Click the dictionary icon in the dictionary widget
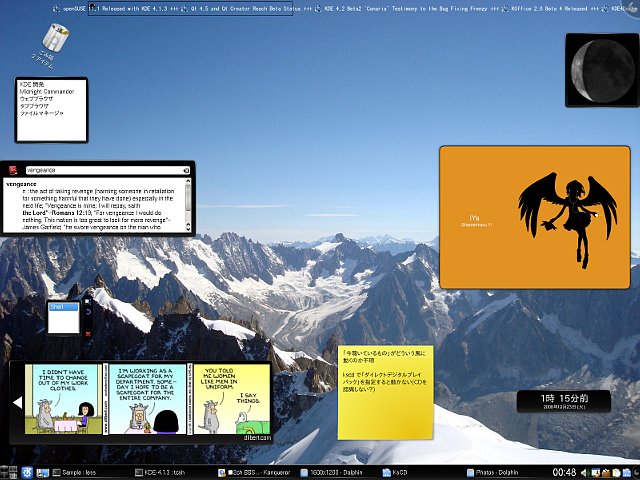Image resolution: width=640 pixels, height=480 pixels. [x=13, y=170]
